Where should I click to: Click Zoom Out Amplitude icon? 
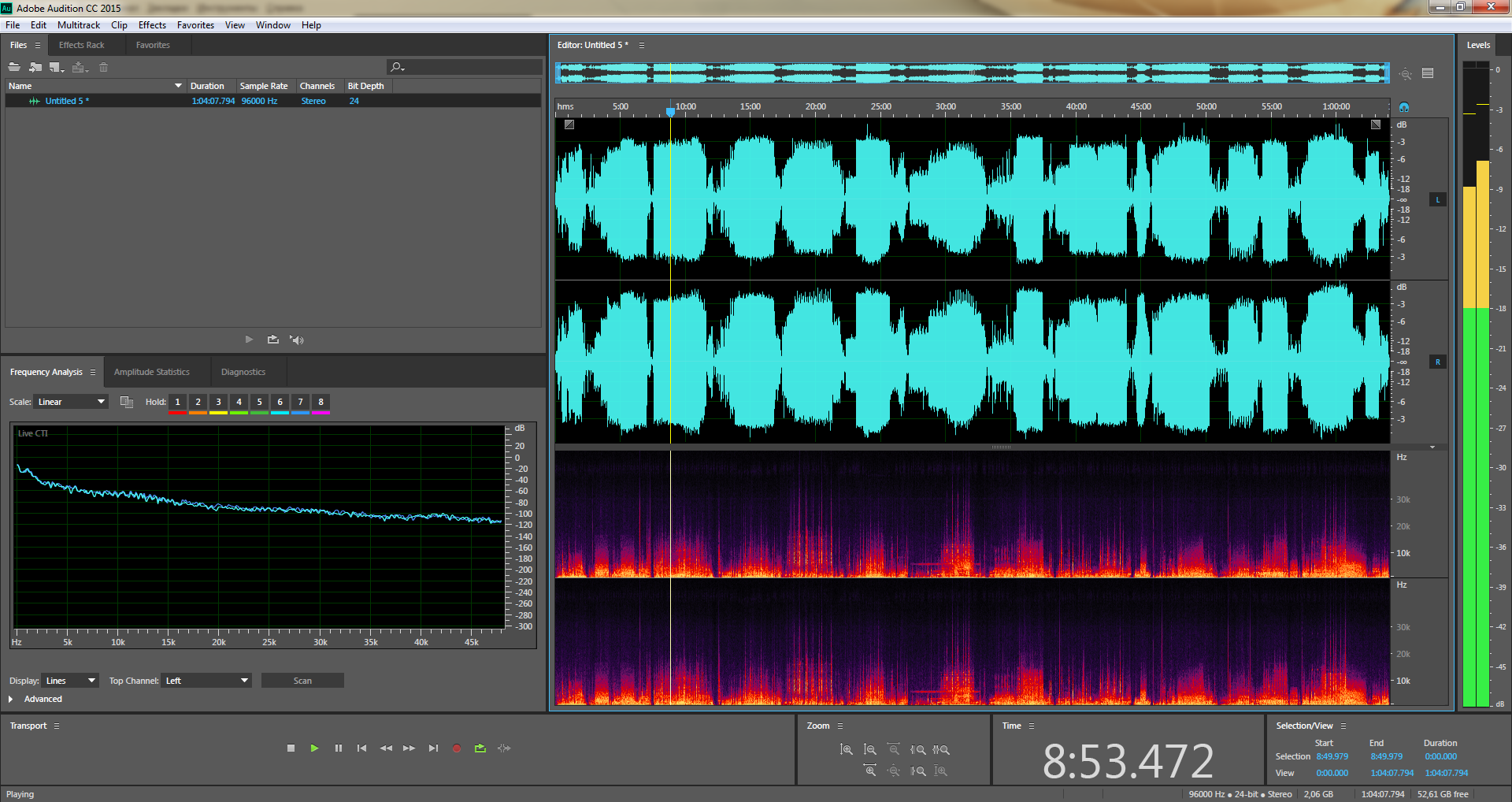pos(870,750)
